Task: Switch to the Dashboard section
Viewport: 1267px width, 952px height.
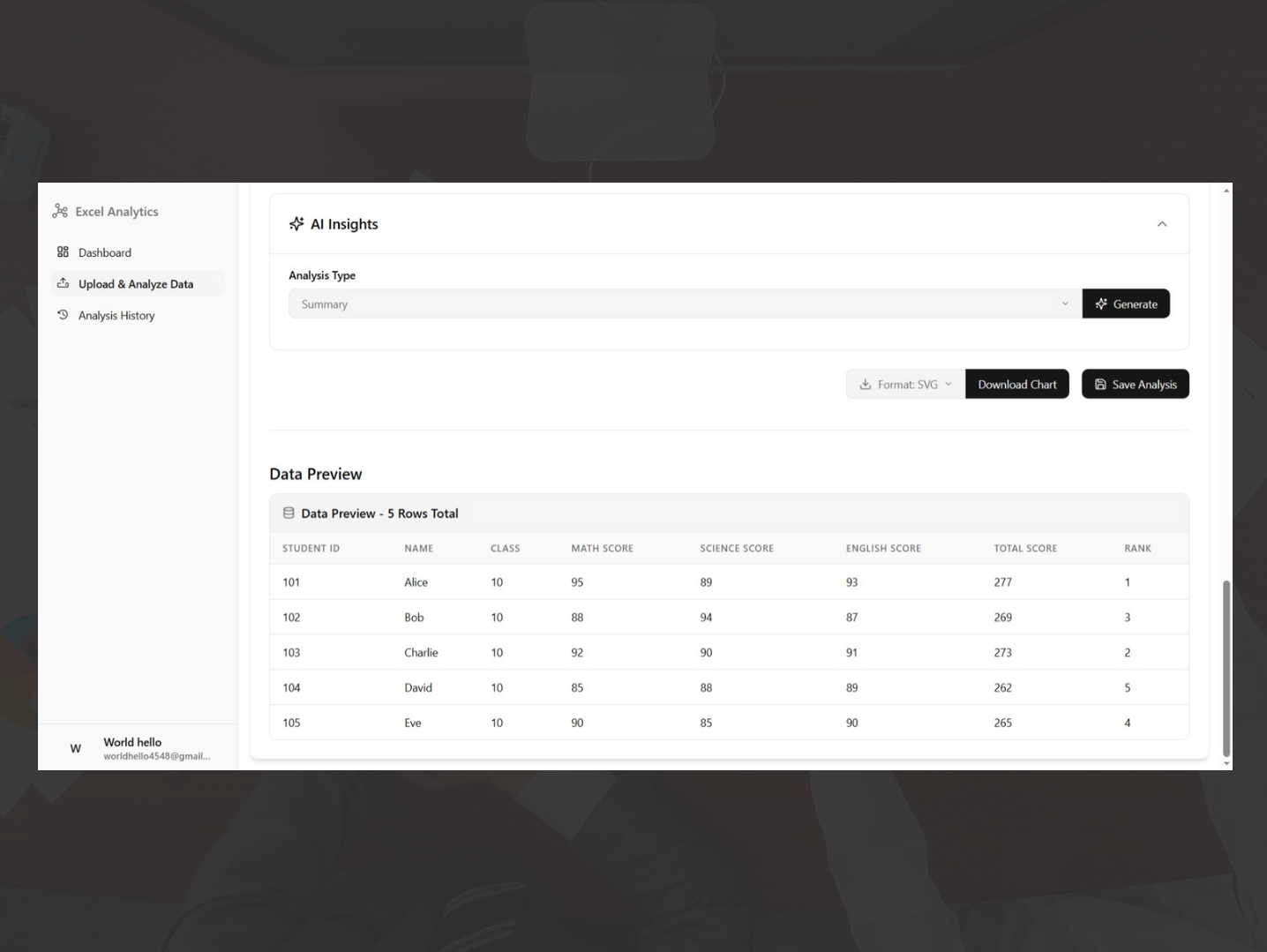Action: (x=105, y=252)
